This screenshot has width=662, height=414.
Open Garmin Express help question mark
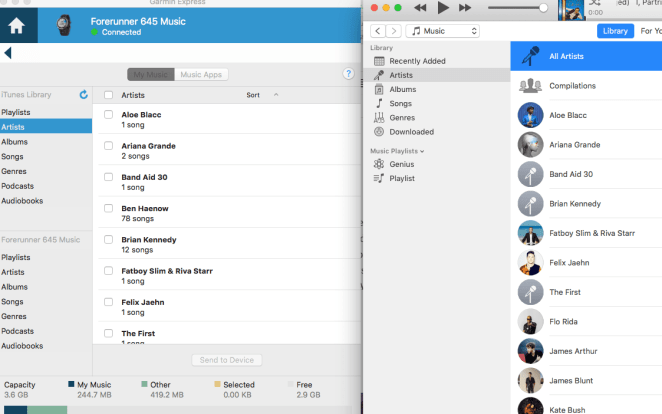tap(348, 74)
